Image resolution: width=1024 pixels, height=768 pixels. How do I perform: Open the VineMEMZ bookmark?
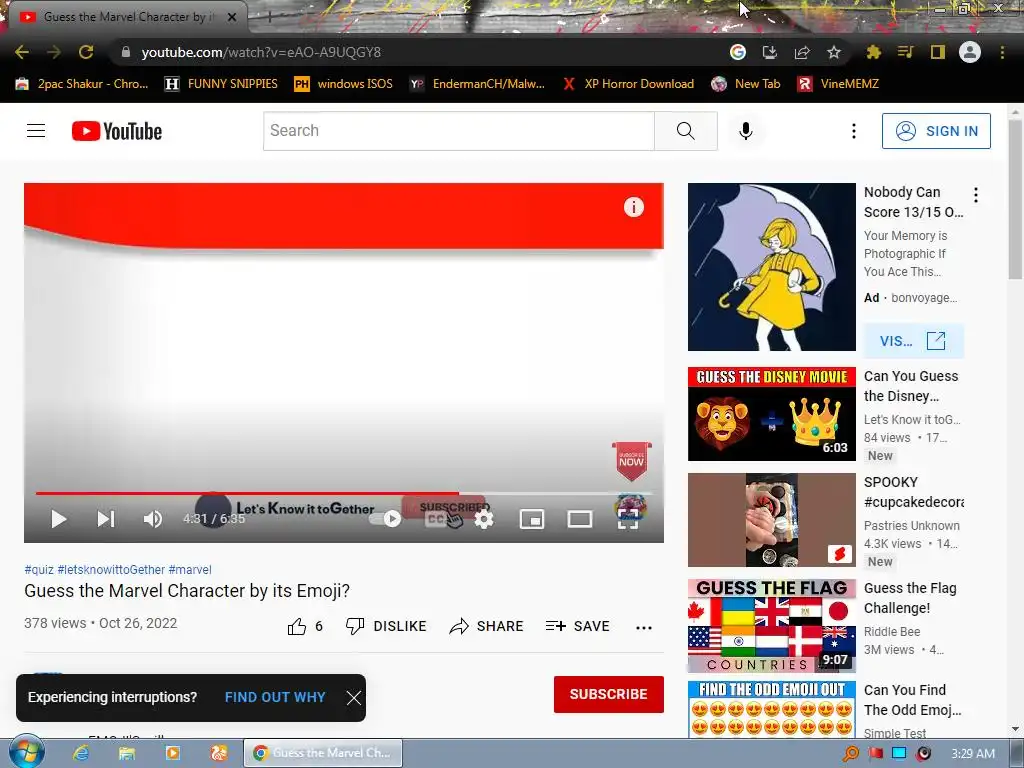tap(839, 84)
